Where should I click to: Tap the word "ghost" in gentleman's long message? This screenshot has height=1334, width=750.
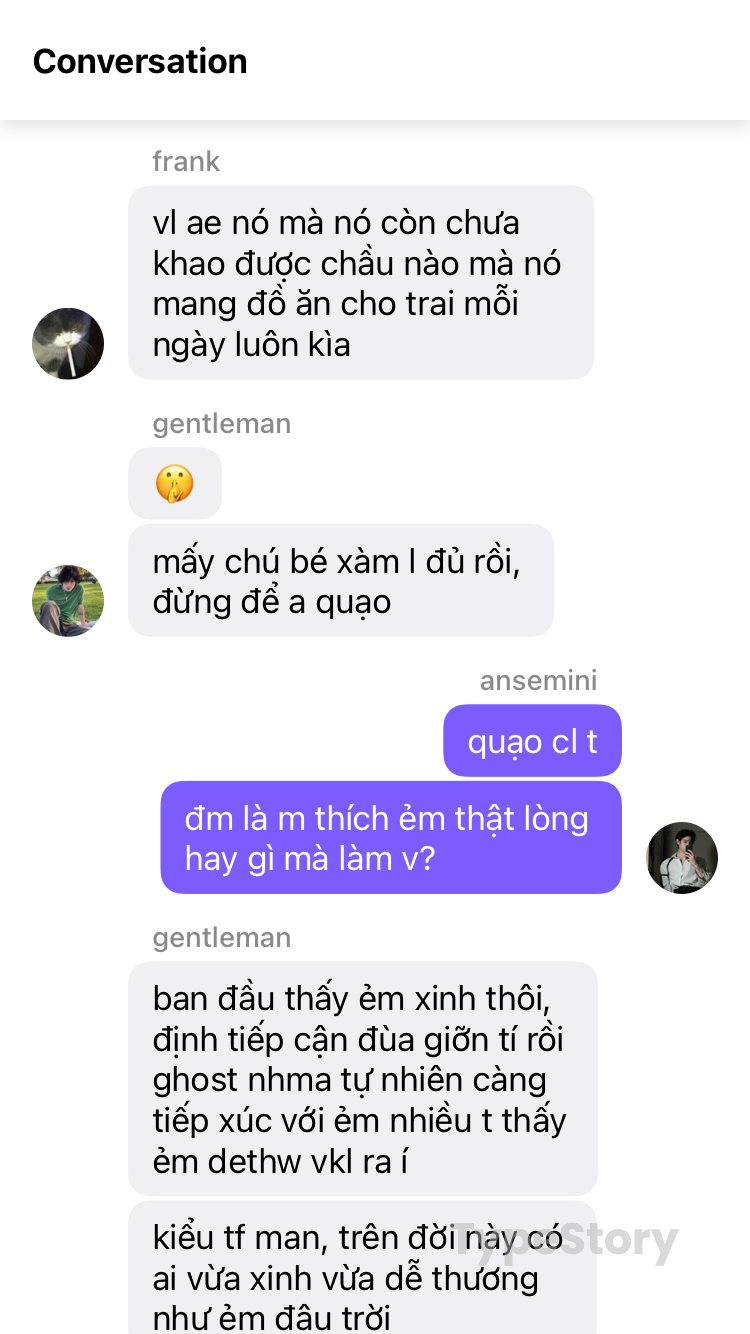tap(196, 1080)
